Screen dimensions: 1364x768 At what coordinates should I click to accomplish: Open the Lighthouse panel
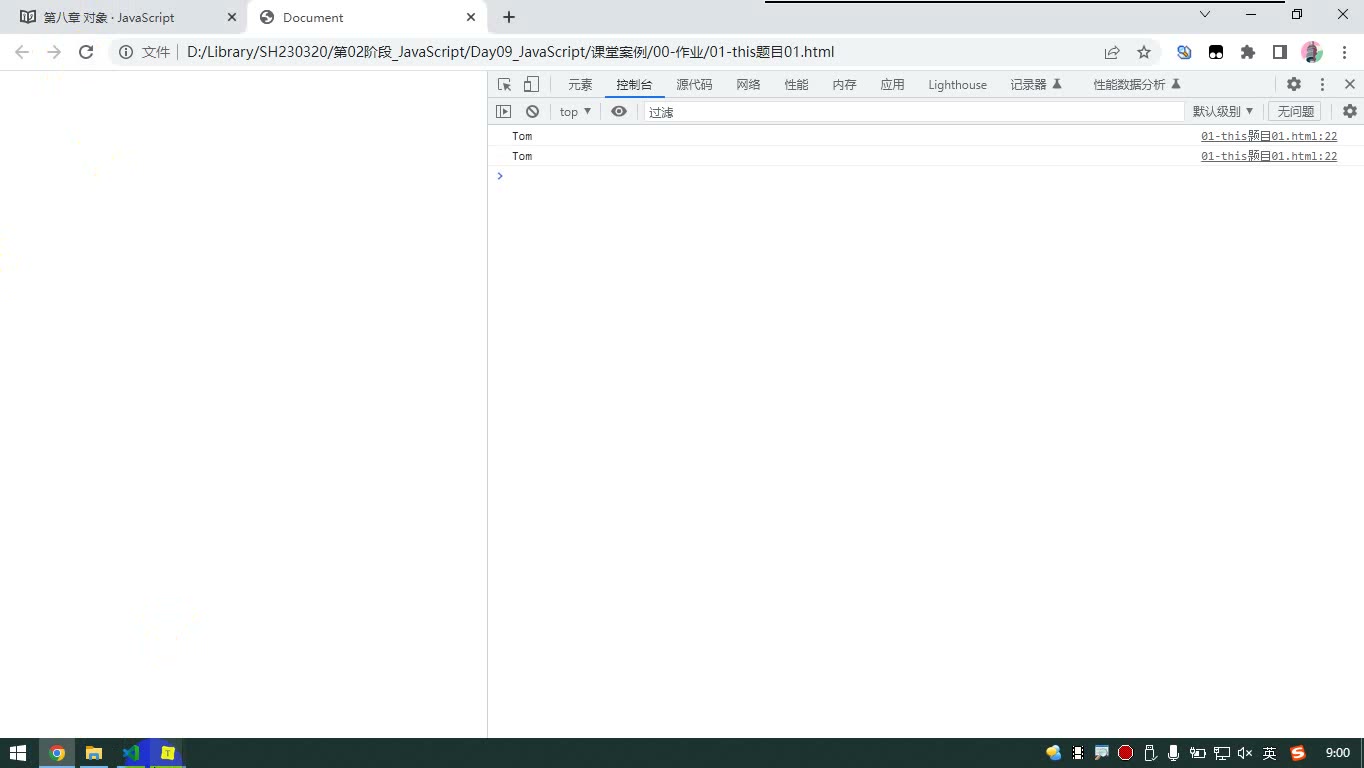[957, 85]
